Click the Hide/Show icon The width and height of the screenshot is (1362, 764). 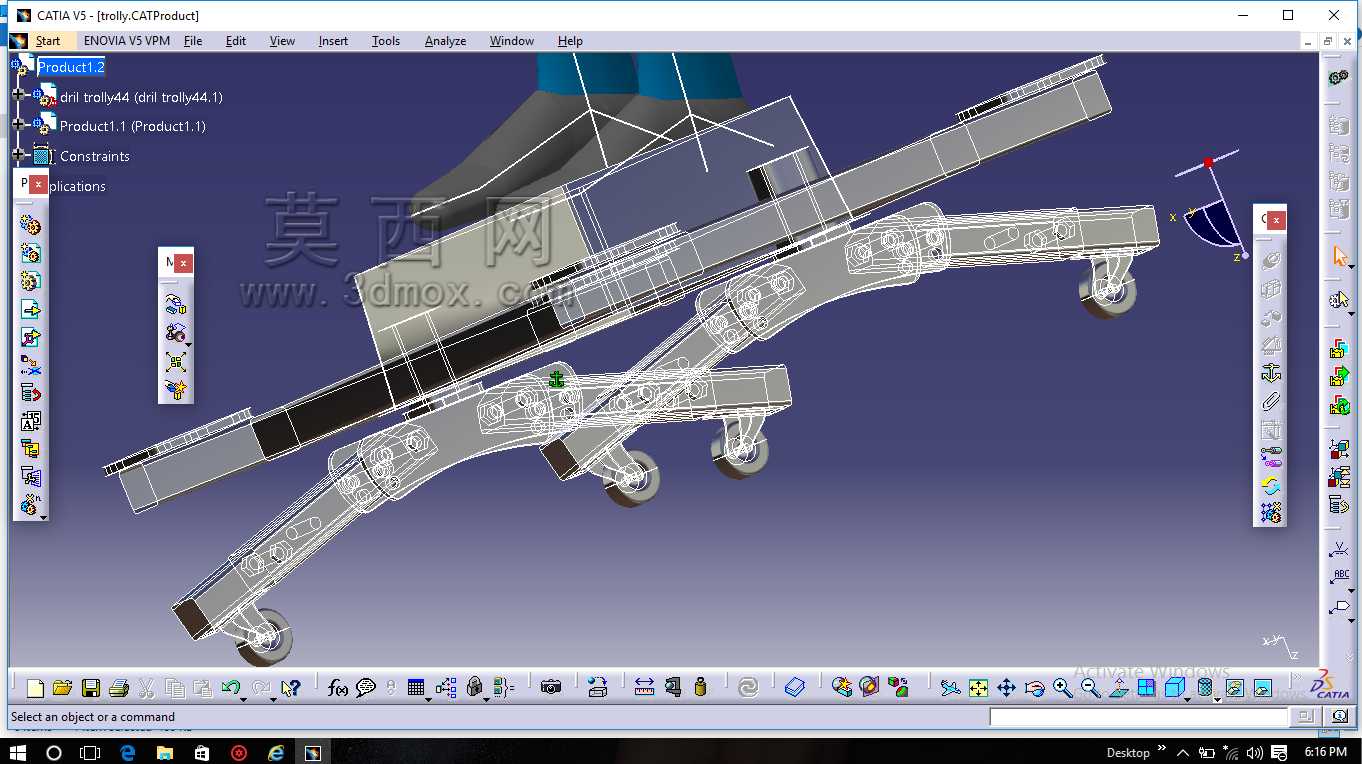tap(1234, 688)
